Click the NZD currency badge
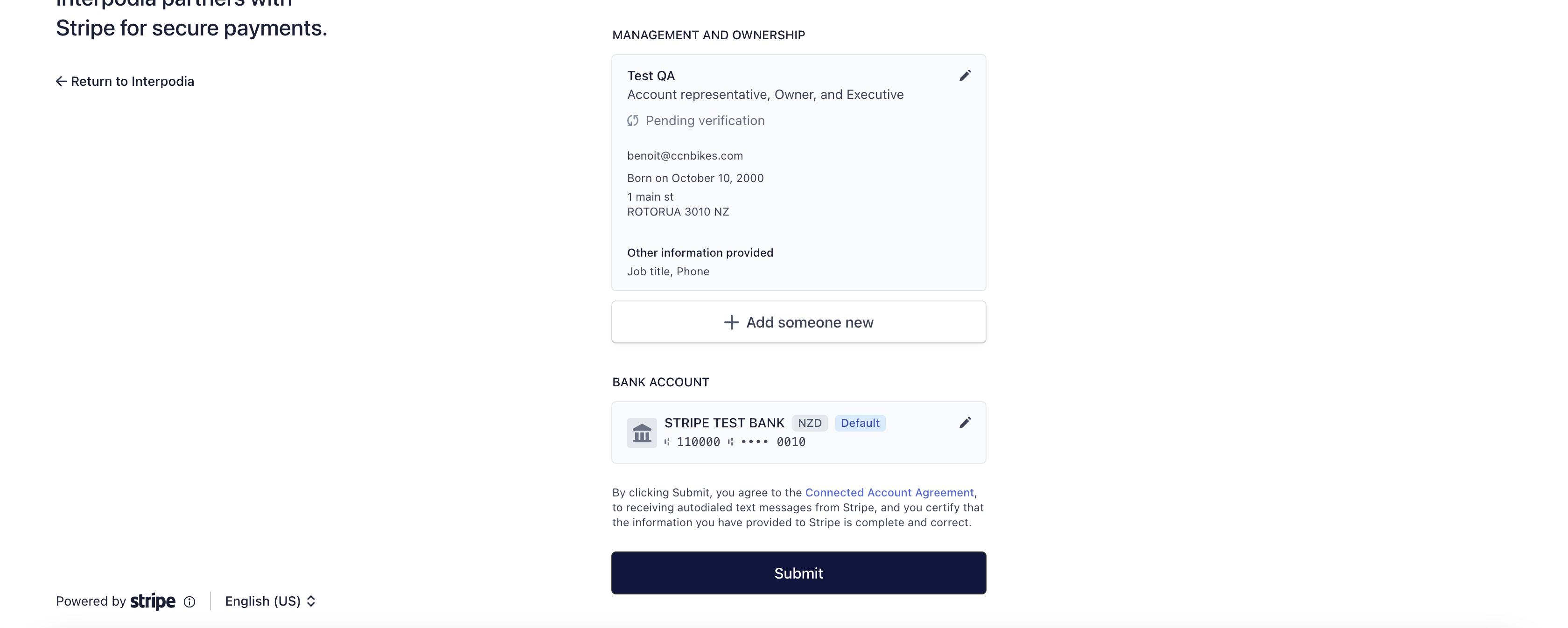The width and height of the screenshot is (1568, 628). 810,423
